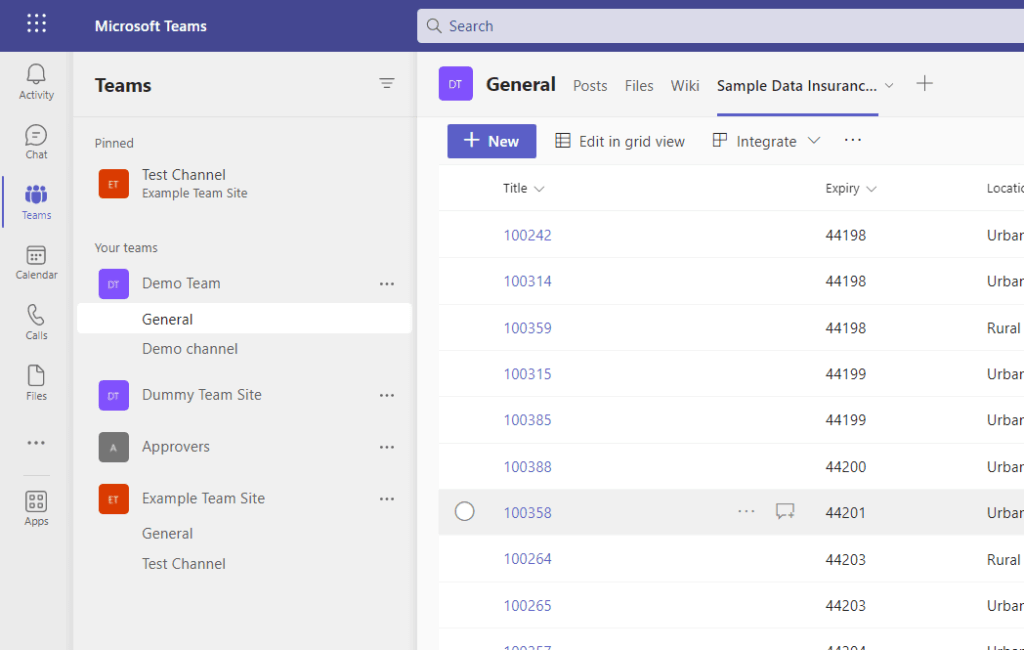Viewport: 1024px width, 650px height.
Task: Click the filter icon beside Teams heading
Action: tap(387, 84)
